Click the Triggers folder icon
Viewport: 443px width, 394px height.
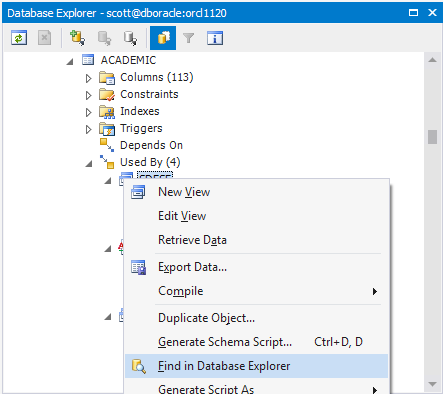[x=107, y=129]
